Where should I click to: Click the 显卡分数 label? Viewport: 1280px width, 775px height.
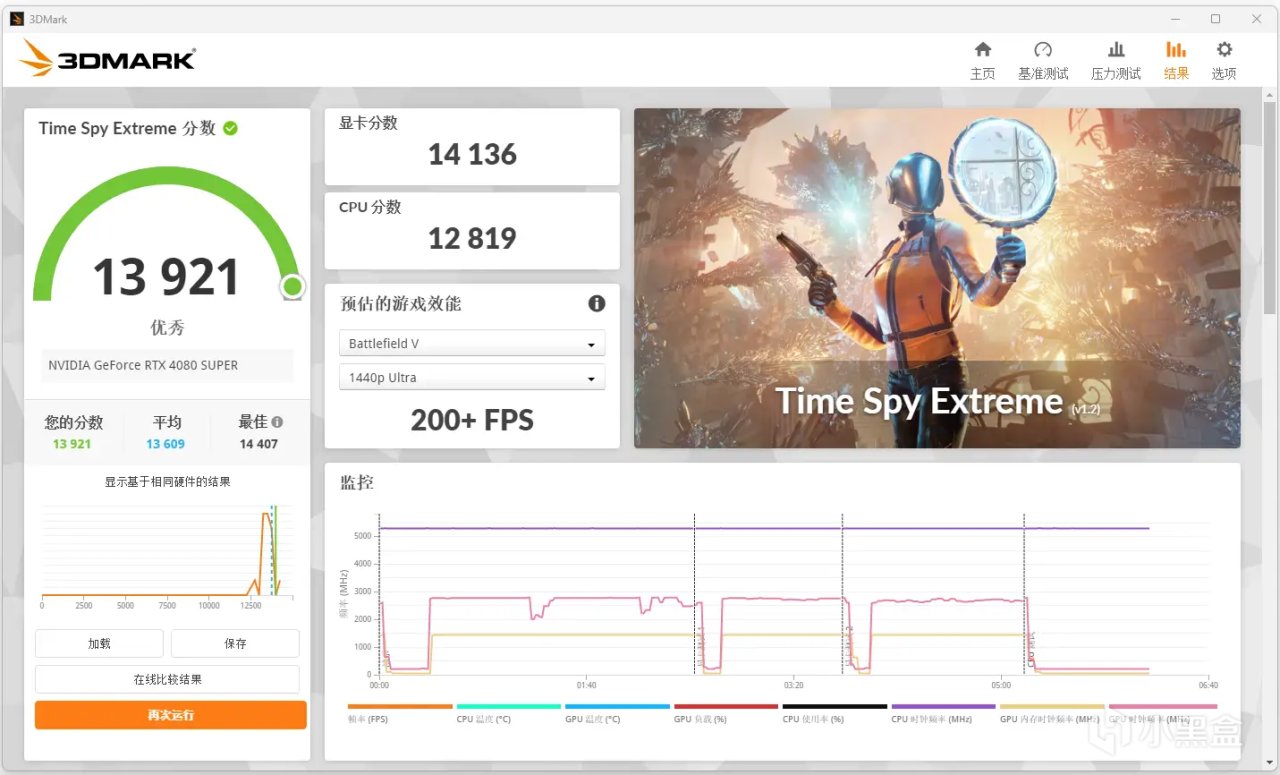(x=368, y=123)
